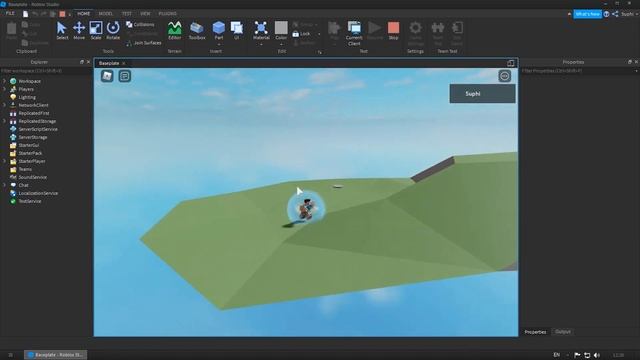Close the Baseplate tab
Viewport: 640px width, 360px height.
click(124, 63)
